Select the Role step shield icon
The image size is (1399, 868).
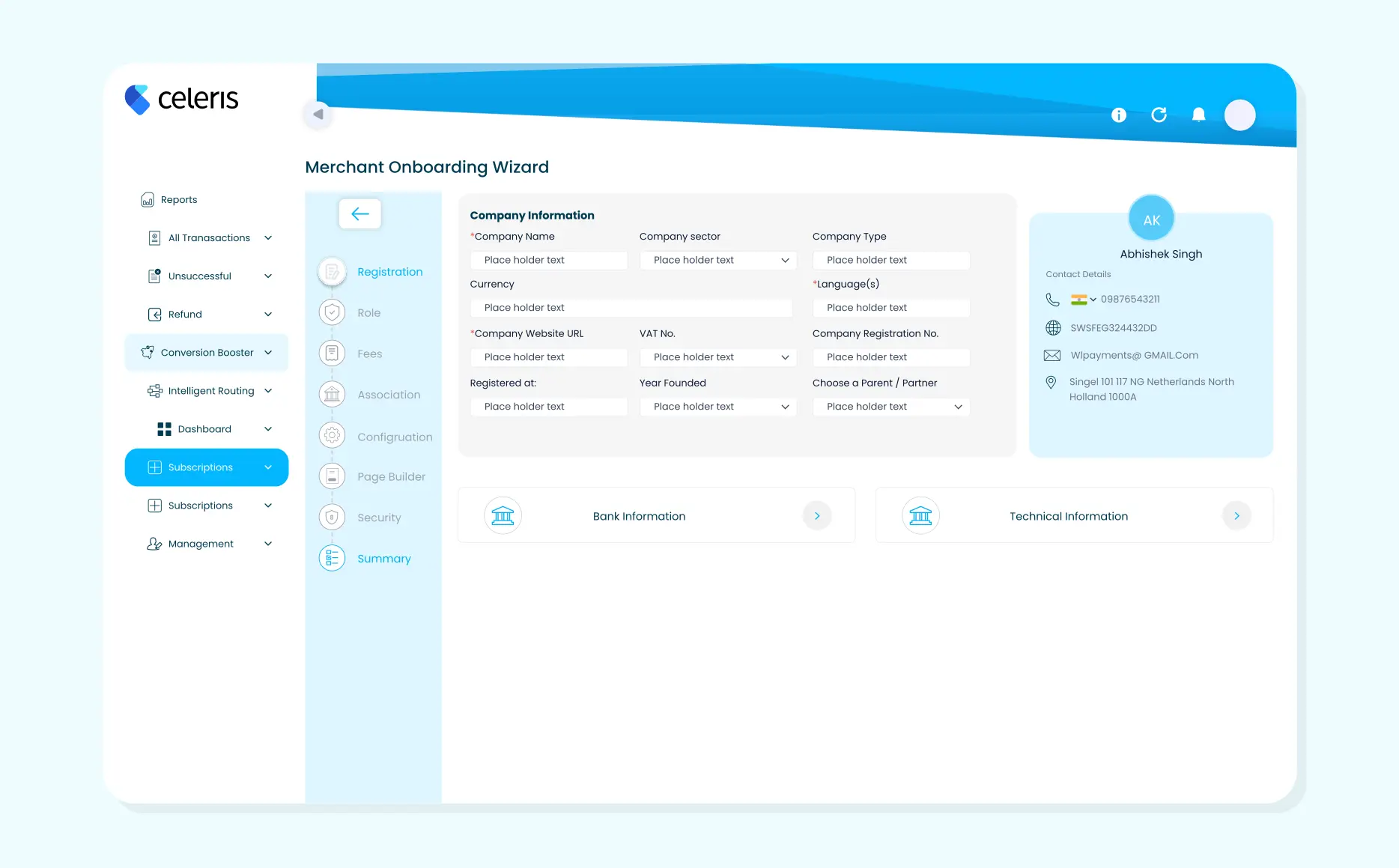[332, 312]
